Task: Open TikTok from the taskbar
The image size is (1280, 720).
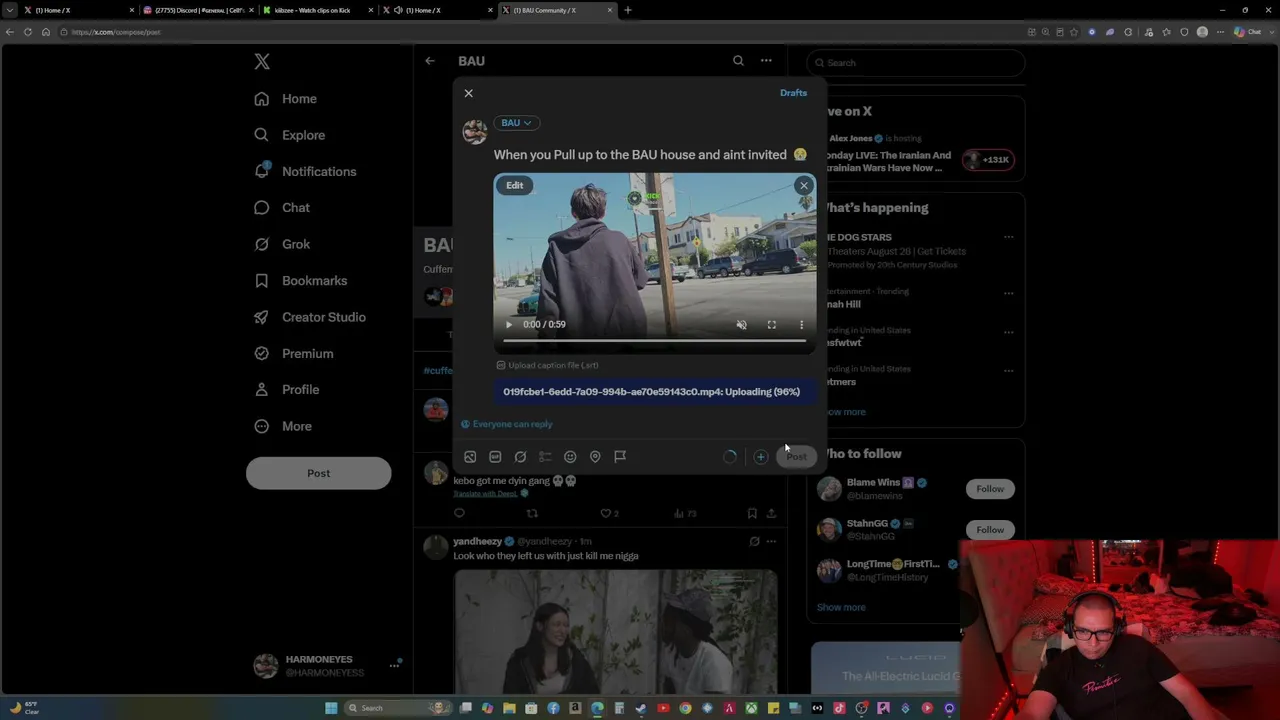Action: [839, 708]
